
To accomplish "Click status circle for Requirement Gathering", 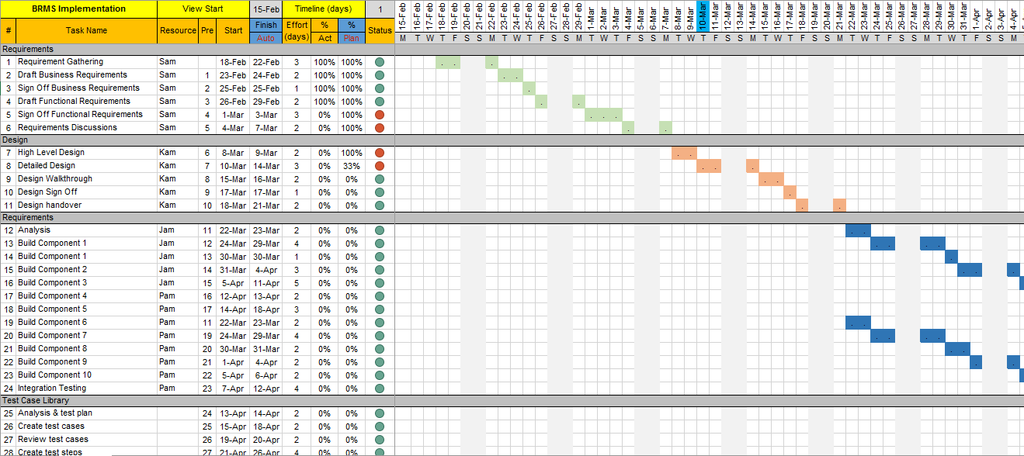I will coord(379,62).
